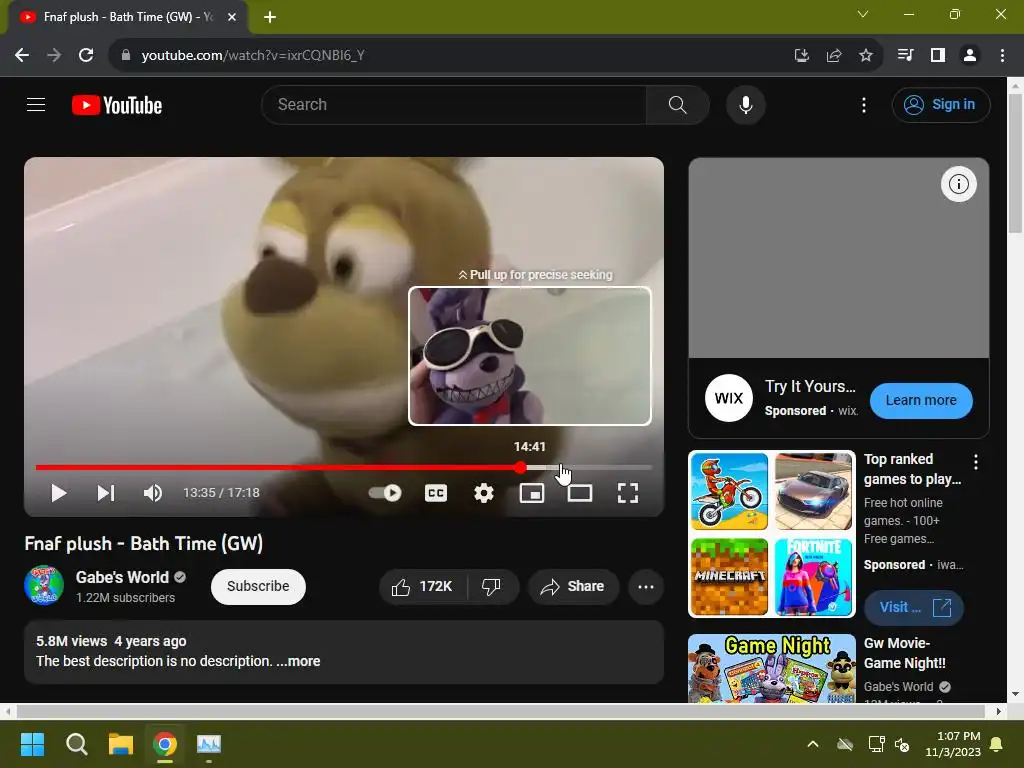Enable miniplayer mode
Image resolution: width=1024 pixels, height=768 pixels.
tap(532, 493)
